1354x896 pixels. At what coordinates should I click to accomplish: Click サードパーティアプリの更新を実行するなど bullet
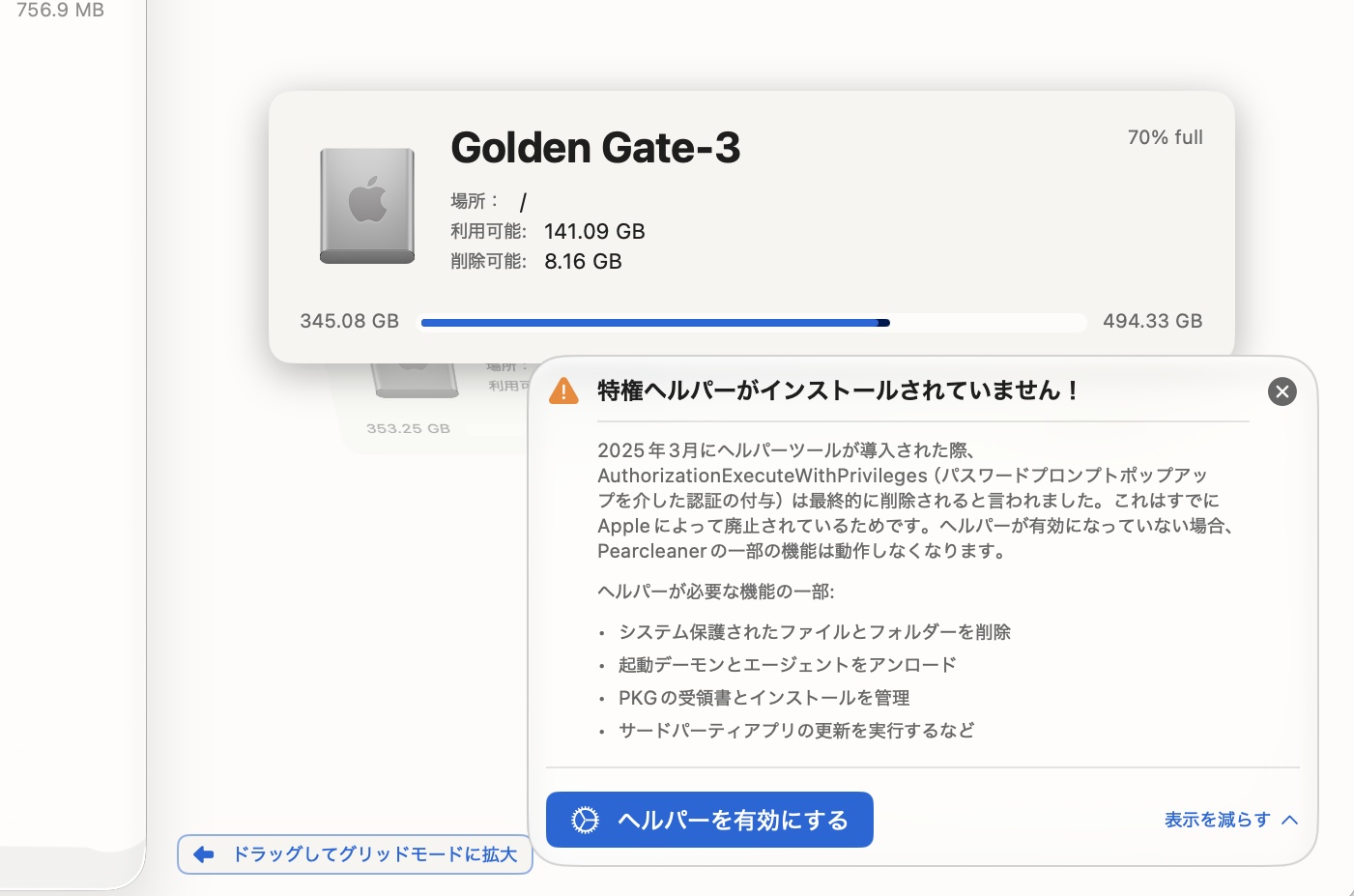coord(796,731)
